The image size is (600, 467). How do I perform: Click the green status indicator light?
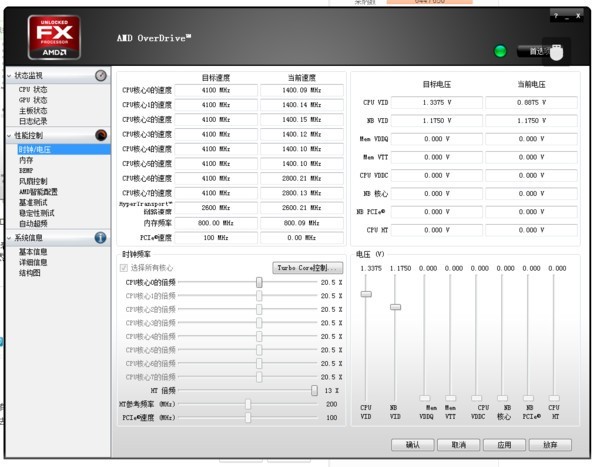pyautogui.click(x=500, y=51)
